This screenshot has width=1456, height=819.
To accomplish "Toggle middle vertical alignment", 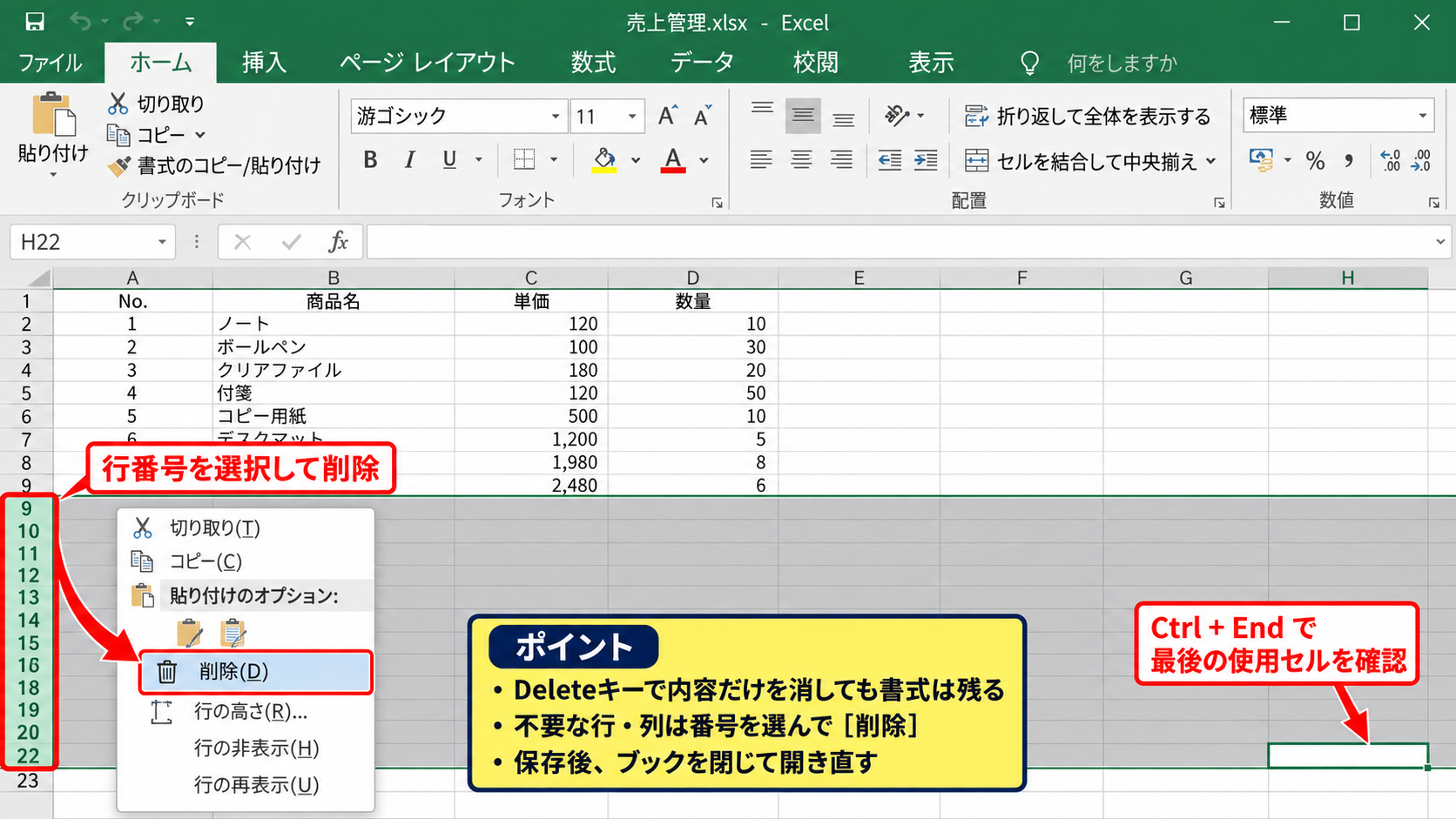I will [x=803, y=115].
